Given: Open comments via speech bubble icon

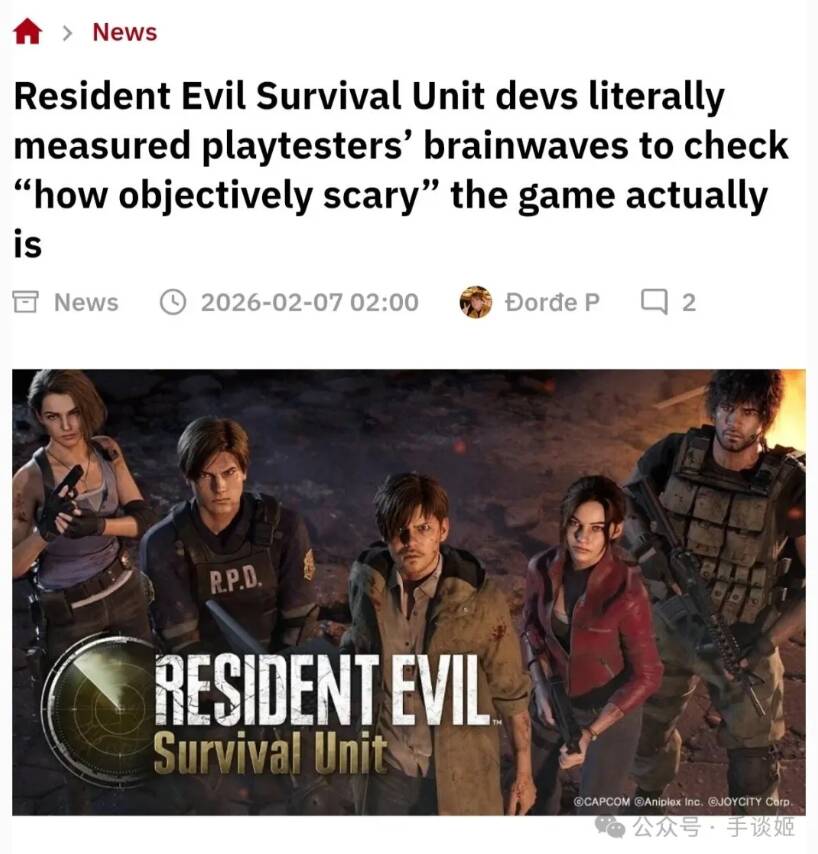Looking at the screenshot, I should (654, 302).
